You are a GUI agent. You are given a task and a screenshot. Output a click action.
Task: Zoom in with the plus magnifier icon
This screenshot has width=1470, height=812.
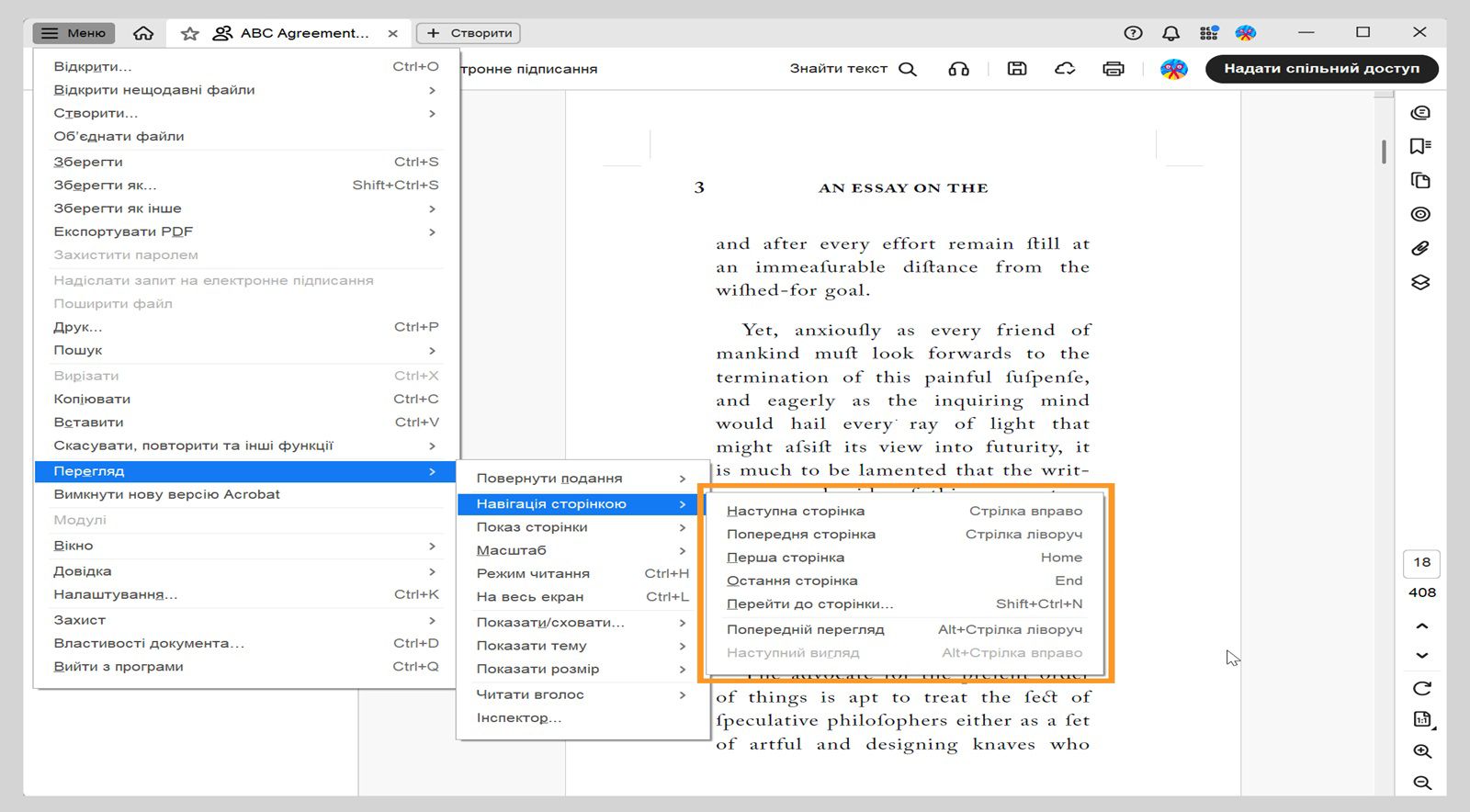click(x=1422, y=751)
